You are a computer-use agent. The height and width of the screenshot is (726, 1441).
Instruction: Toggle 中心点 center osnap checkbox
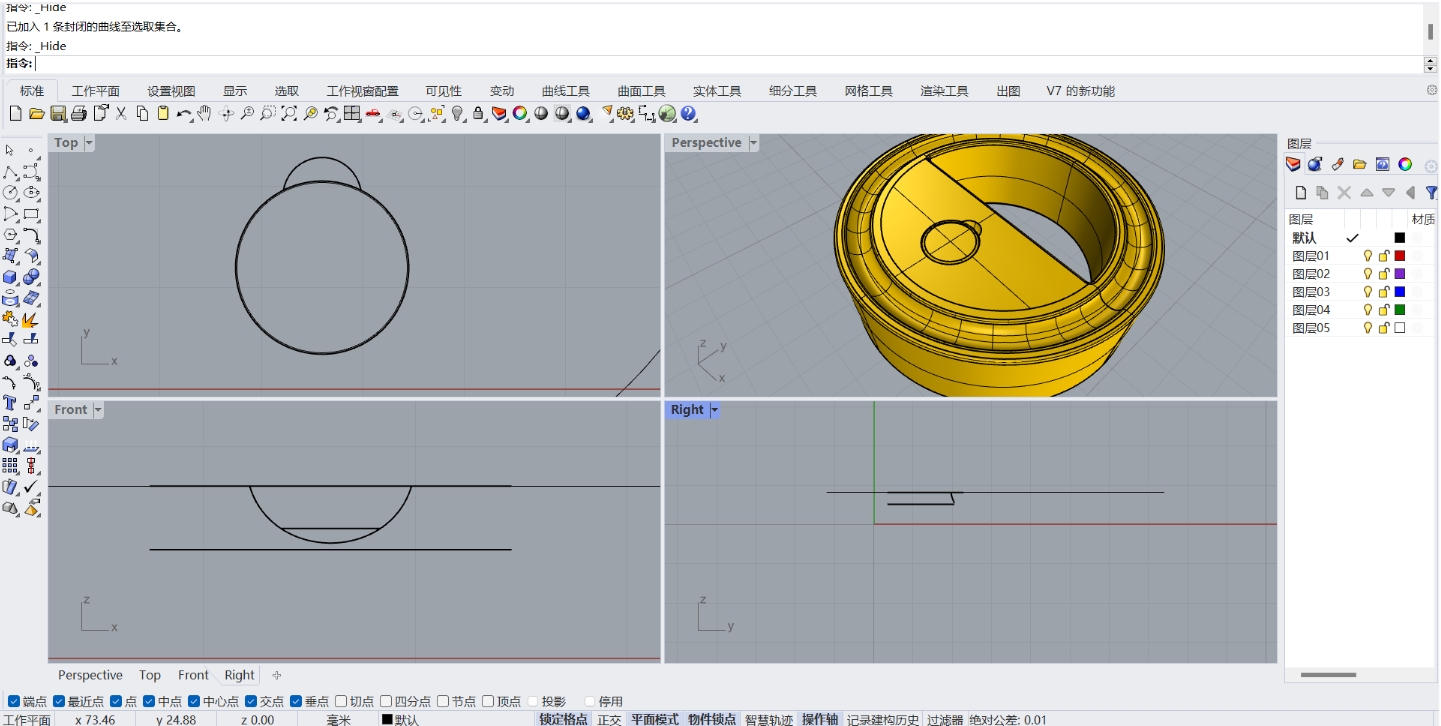[x=194, y=701]
